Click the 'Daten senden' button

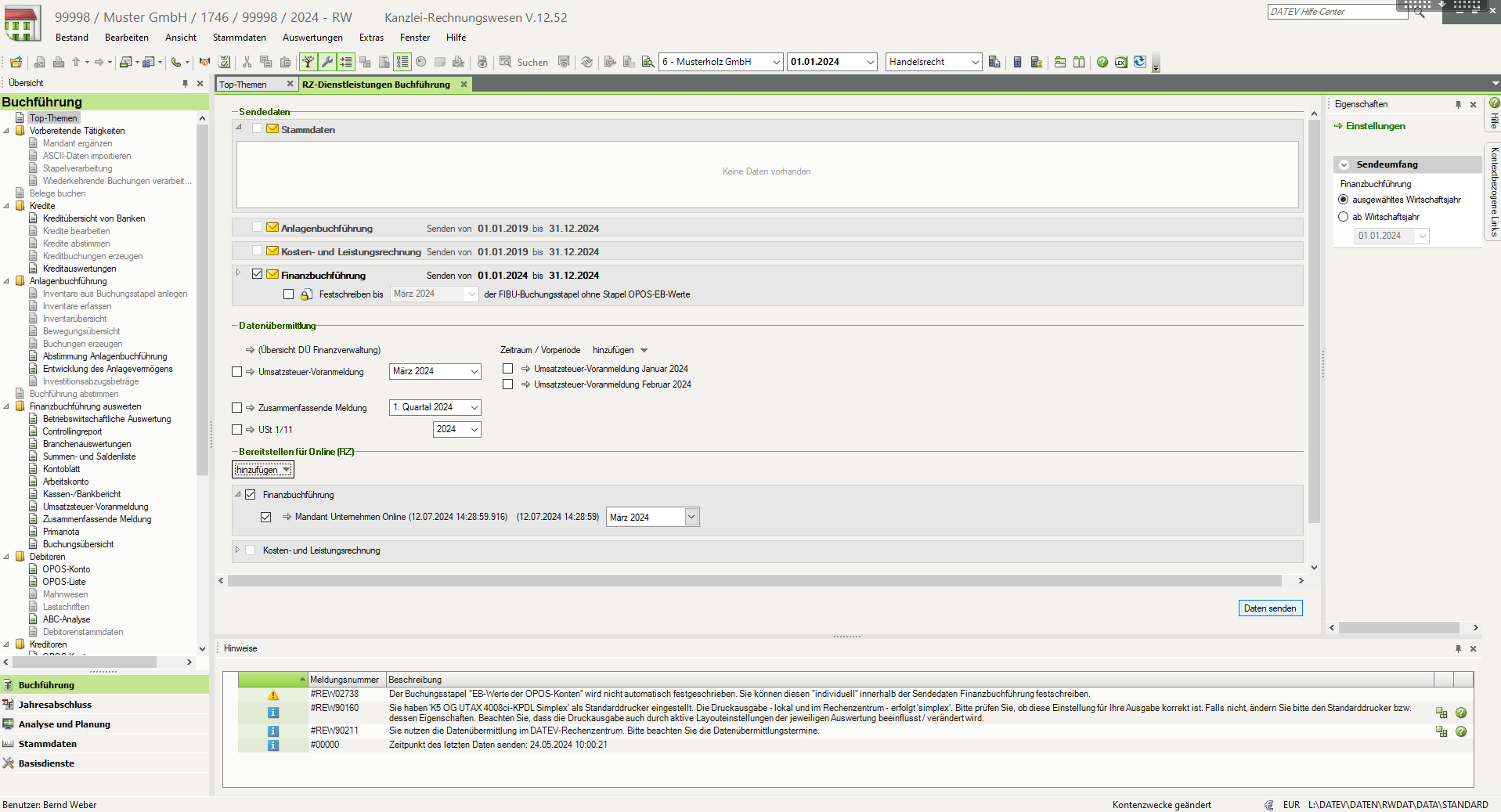[1270, 608]
